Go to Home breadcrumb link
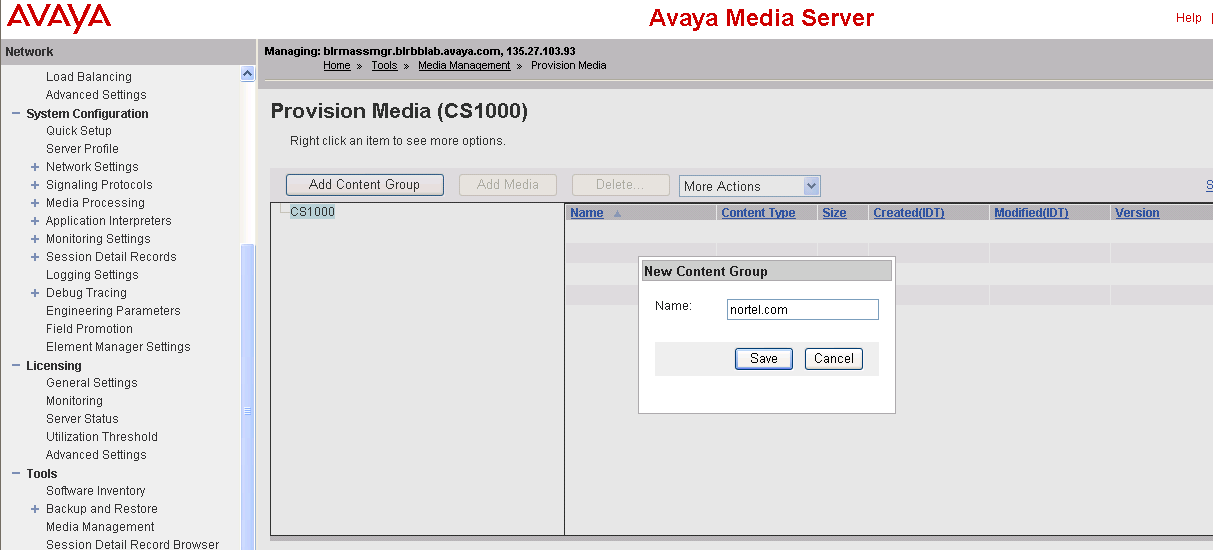This screenshot has height=550, width=1213. (337, 65)
